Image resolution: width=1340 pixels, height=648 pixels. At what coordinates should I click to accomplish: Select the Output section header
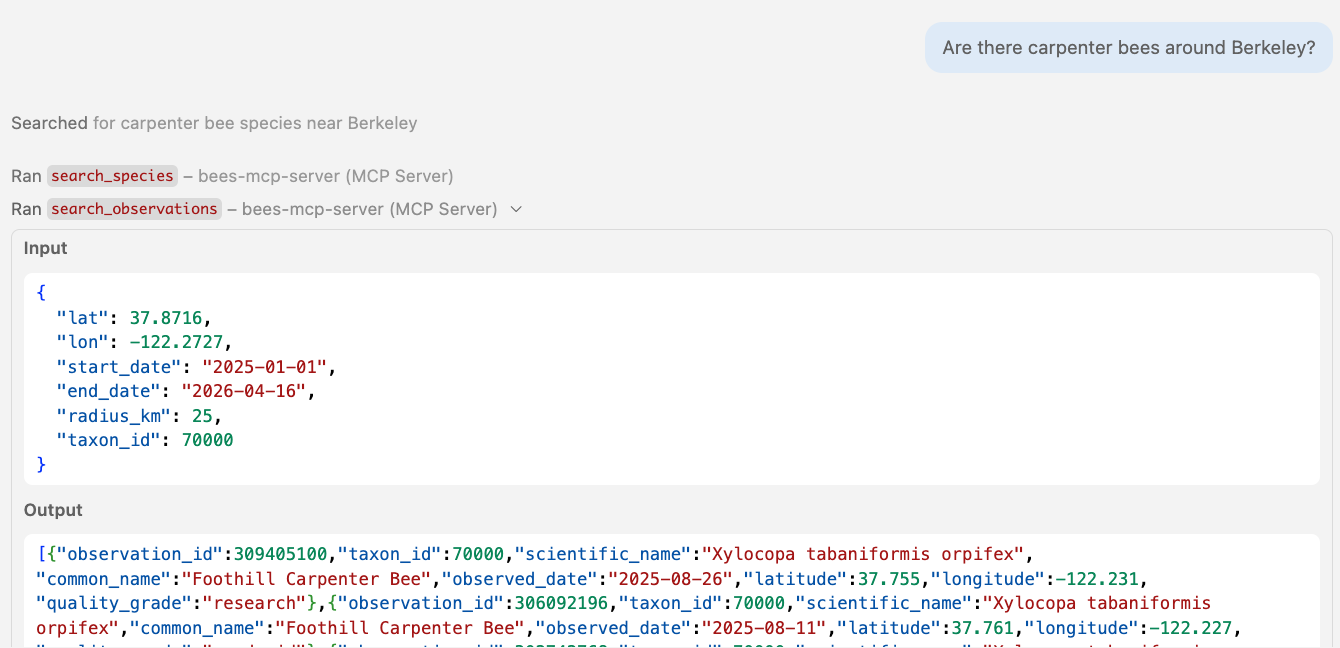coord(52,510)
